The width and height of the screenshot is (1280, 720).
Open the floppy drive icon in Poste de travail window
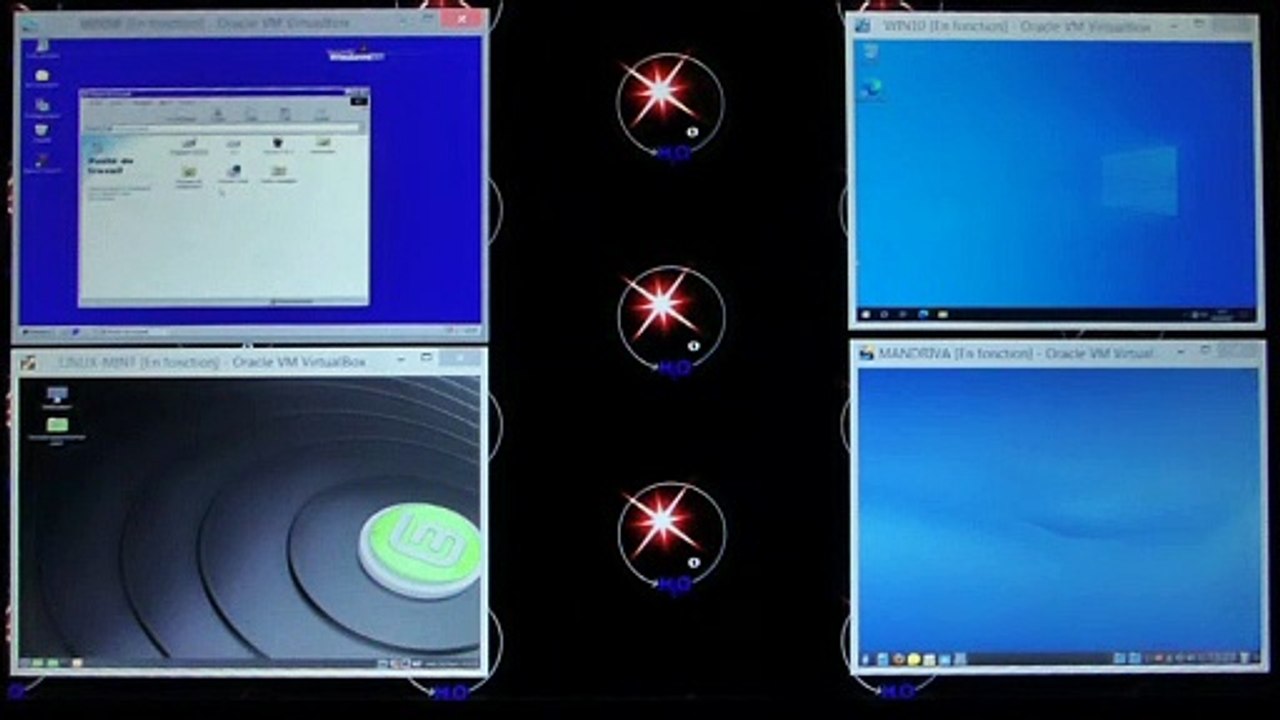click(x=189, y=145)
